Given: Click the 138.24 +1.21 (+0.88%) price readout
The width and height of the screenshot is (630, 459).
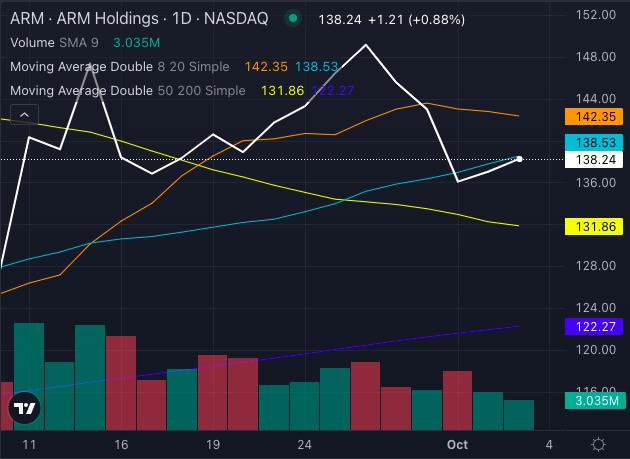Looking at the screenshot, I should click(x=392, y=19).
